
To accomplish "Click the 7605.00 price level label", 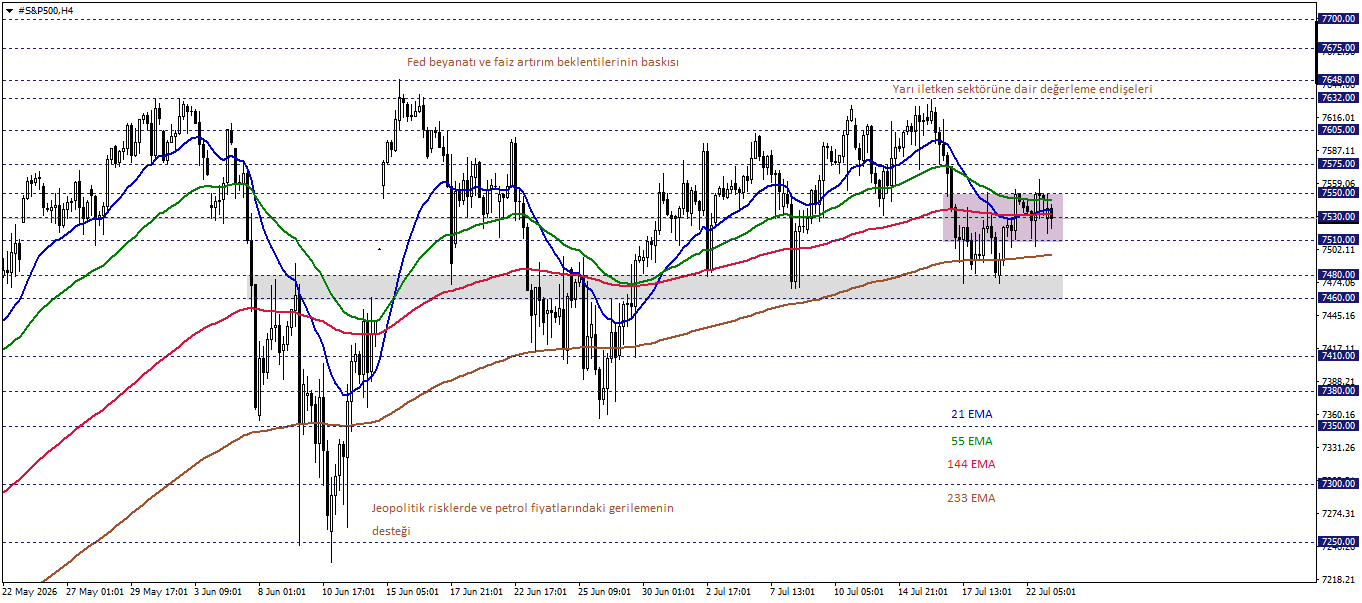I will click(x=1337, y=130).
